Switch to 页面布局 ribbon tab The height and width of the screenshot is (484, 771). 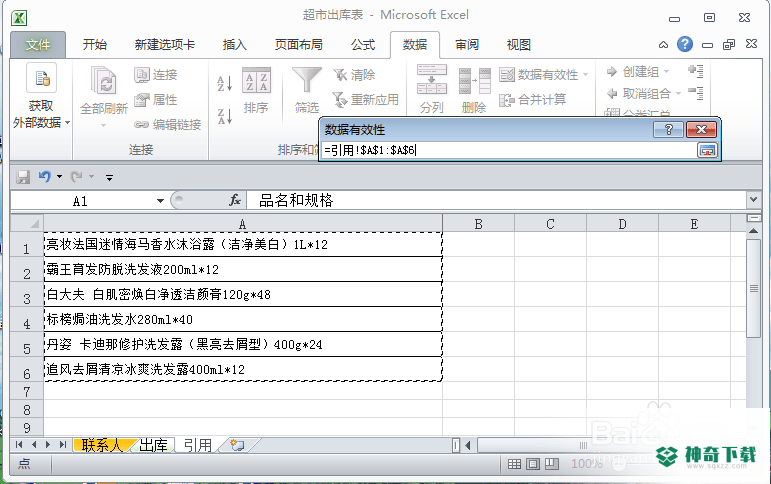(x=298, y=45)
